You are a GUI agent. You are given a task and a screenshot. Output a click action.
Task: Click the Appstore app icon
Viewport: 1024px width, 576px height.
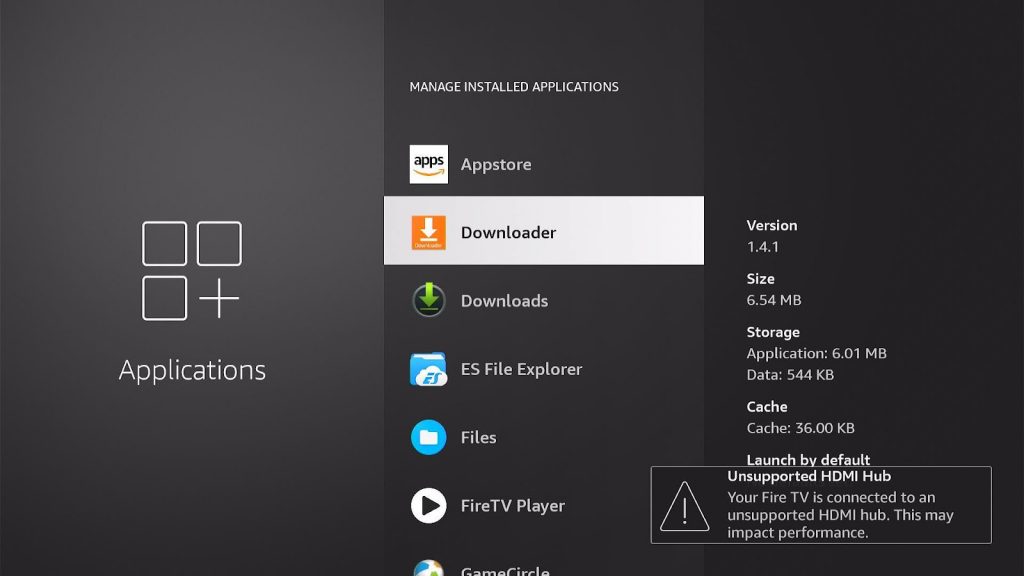[x=428, y=164]
